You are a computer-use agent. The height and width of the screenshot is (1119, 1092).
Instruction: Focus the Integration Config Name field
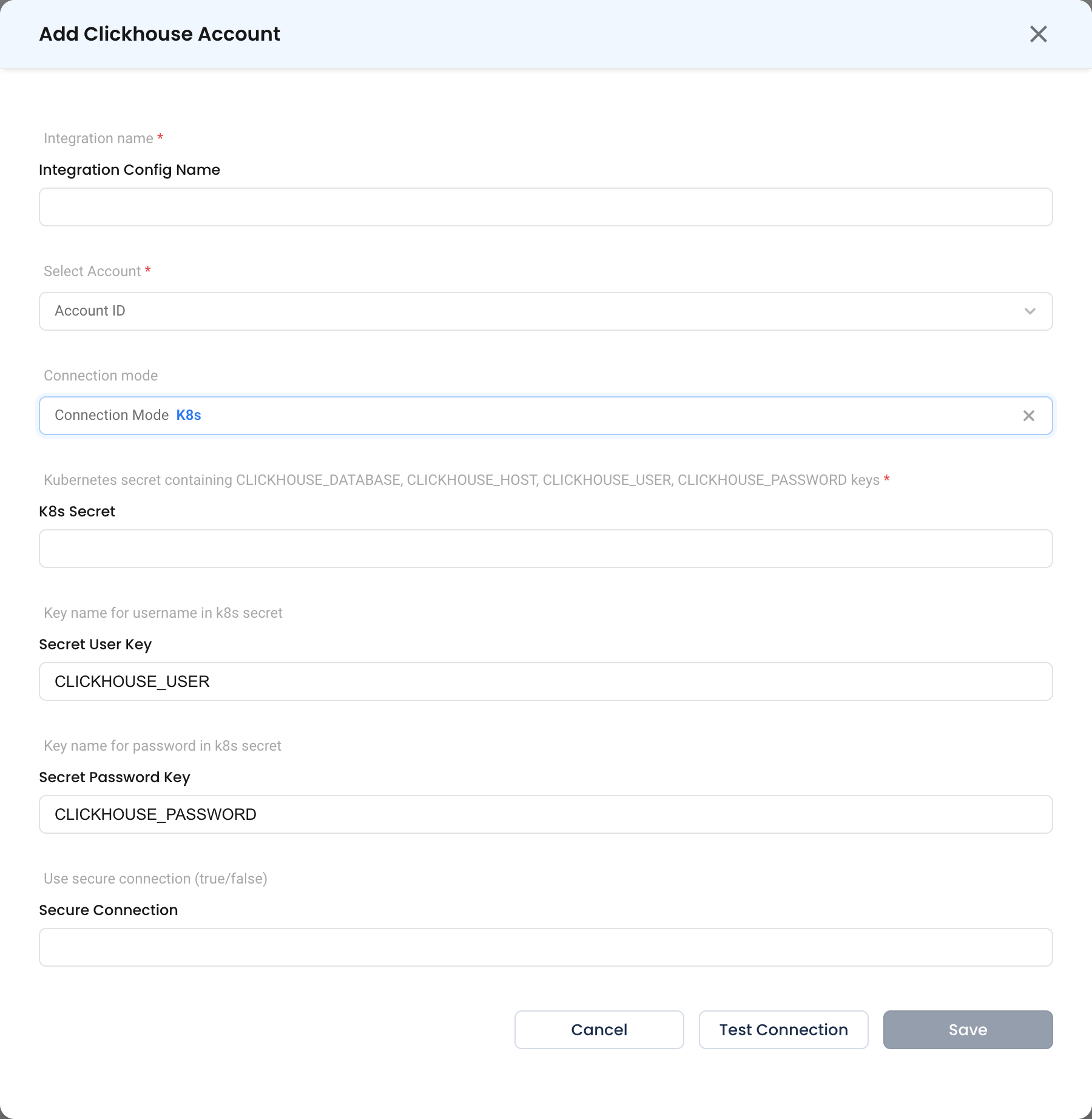(x=546, y=207)
